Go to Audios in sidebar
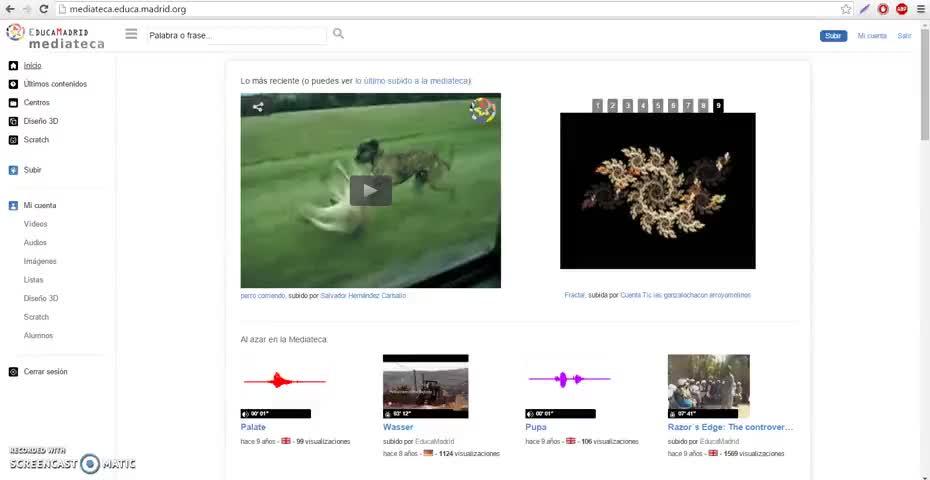The height and width of the screenshot is (480, 930). click(35, 243)
